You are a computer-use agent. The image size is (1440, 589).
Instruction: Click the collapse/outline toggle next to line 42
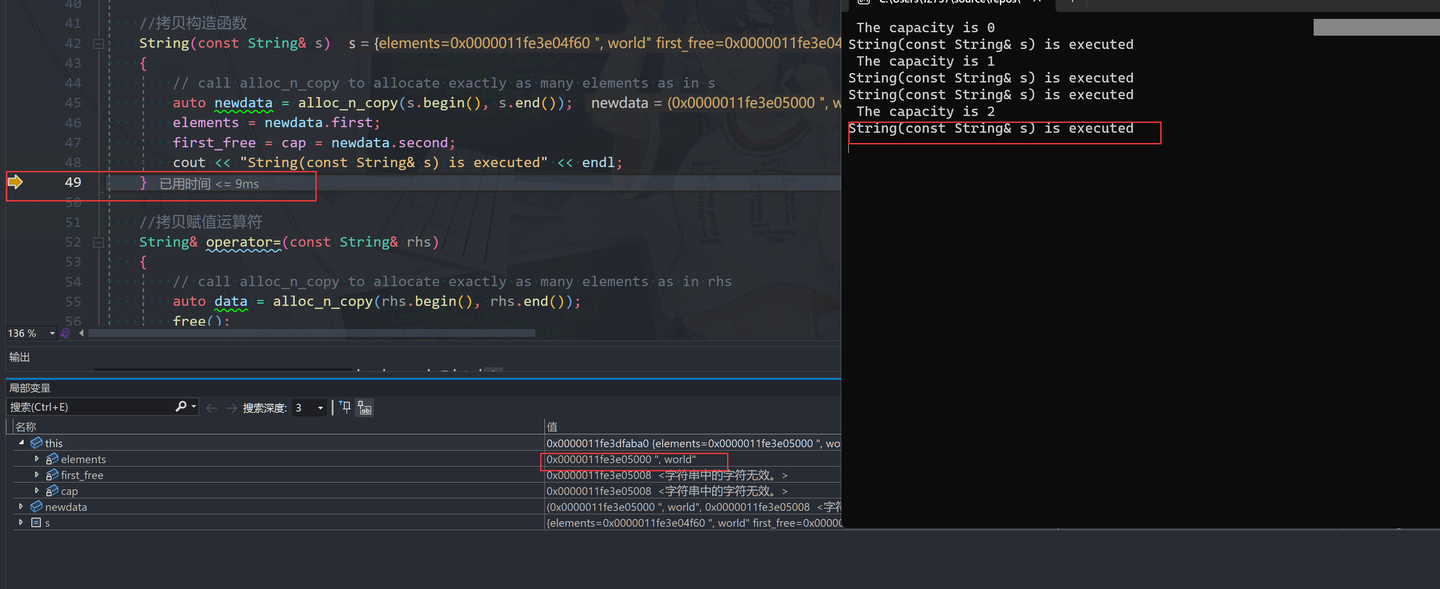tap(97, 44)
